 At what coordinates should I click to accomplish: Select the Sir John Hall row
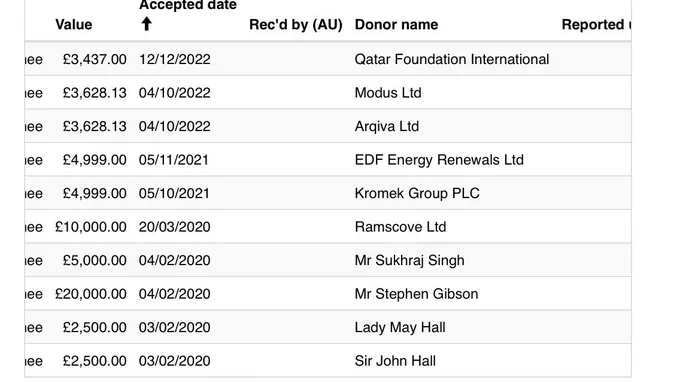[x=328, y=361]
